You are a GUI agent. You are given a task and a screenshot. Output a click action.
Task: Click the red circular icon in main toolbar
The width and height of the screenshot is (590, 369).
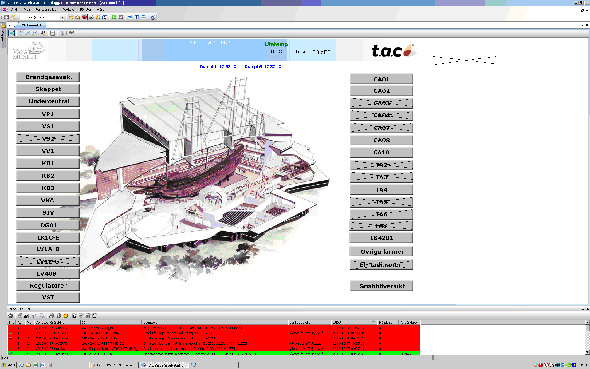84,17
